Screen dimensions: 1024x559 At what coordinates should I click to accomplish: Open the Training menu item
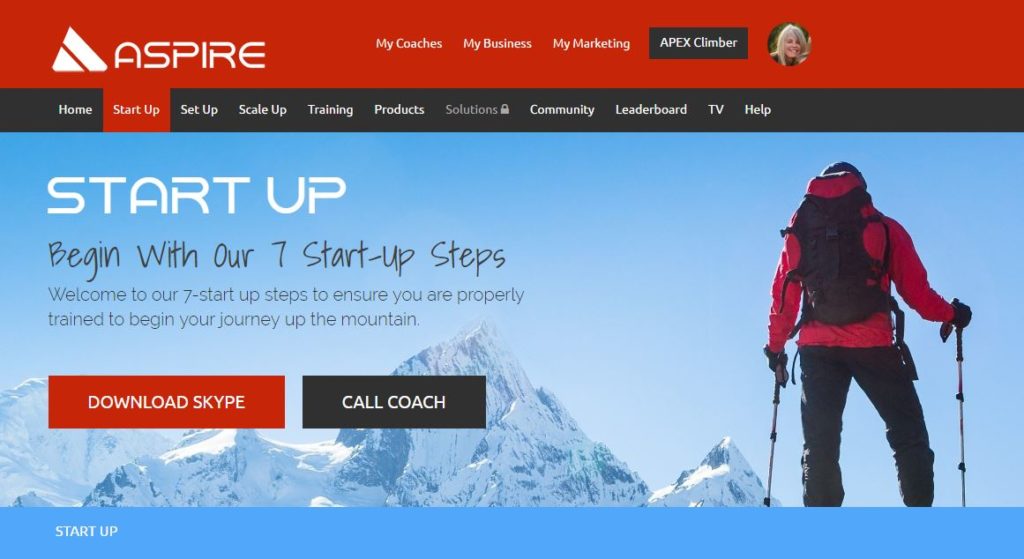point(330,110)
